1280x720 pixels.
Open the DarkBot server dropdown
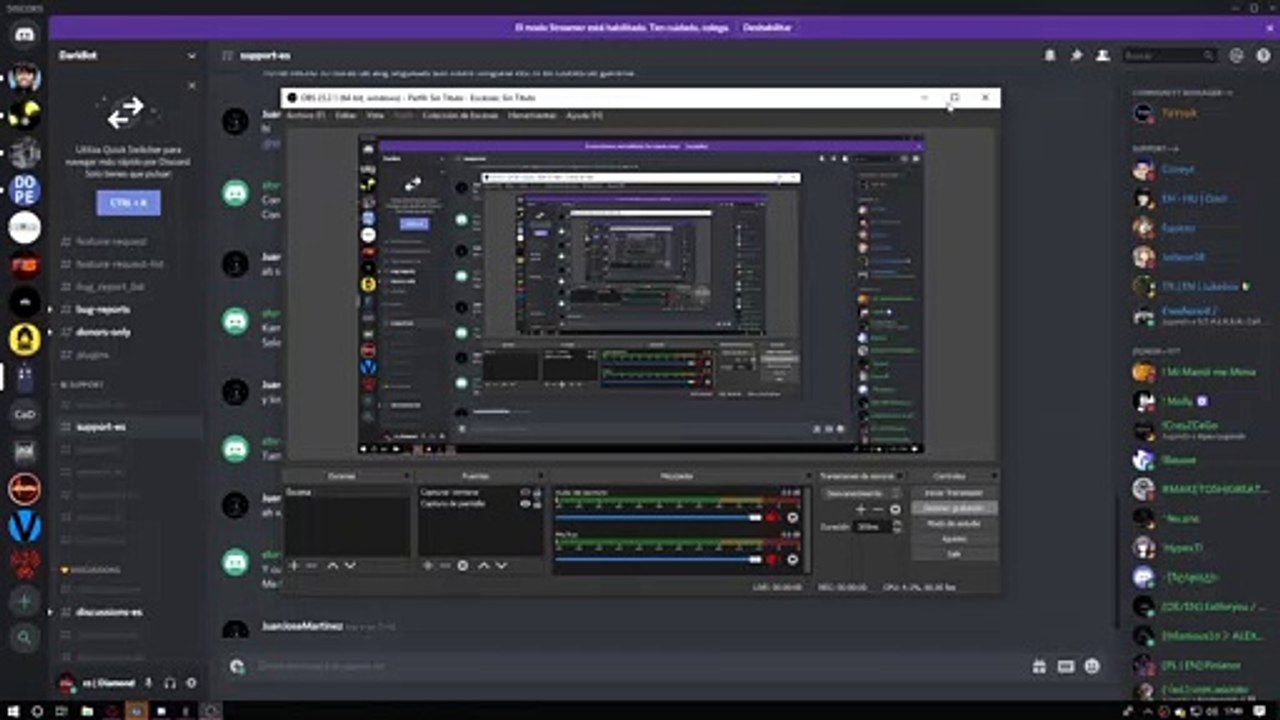coord(192,56)
